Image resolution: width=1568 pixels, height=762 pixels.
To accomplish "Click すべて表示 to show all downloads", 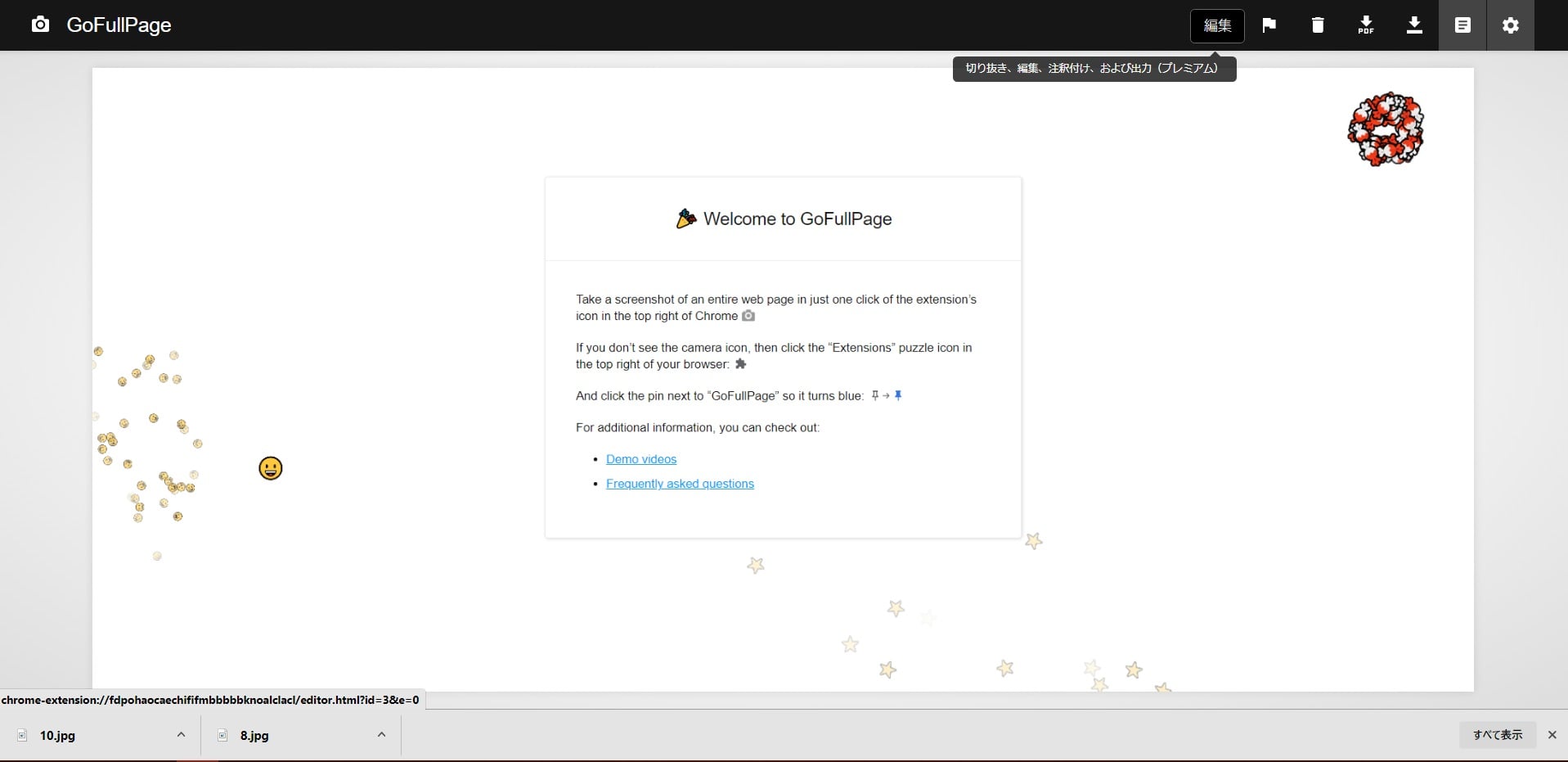I will tap(1498, 735).
